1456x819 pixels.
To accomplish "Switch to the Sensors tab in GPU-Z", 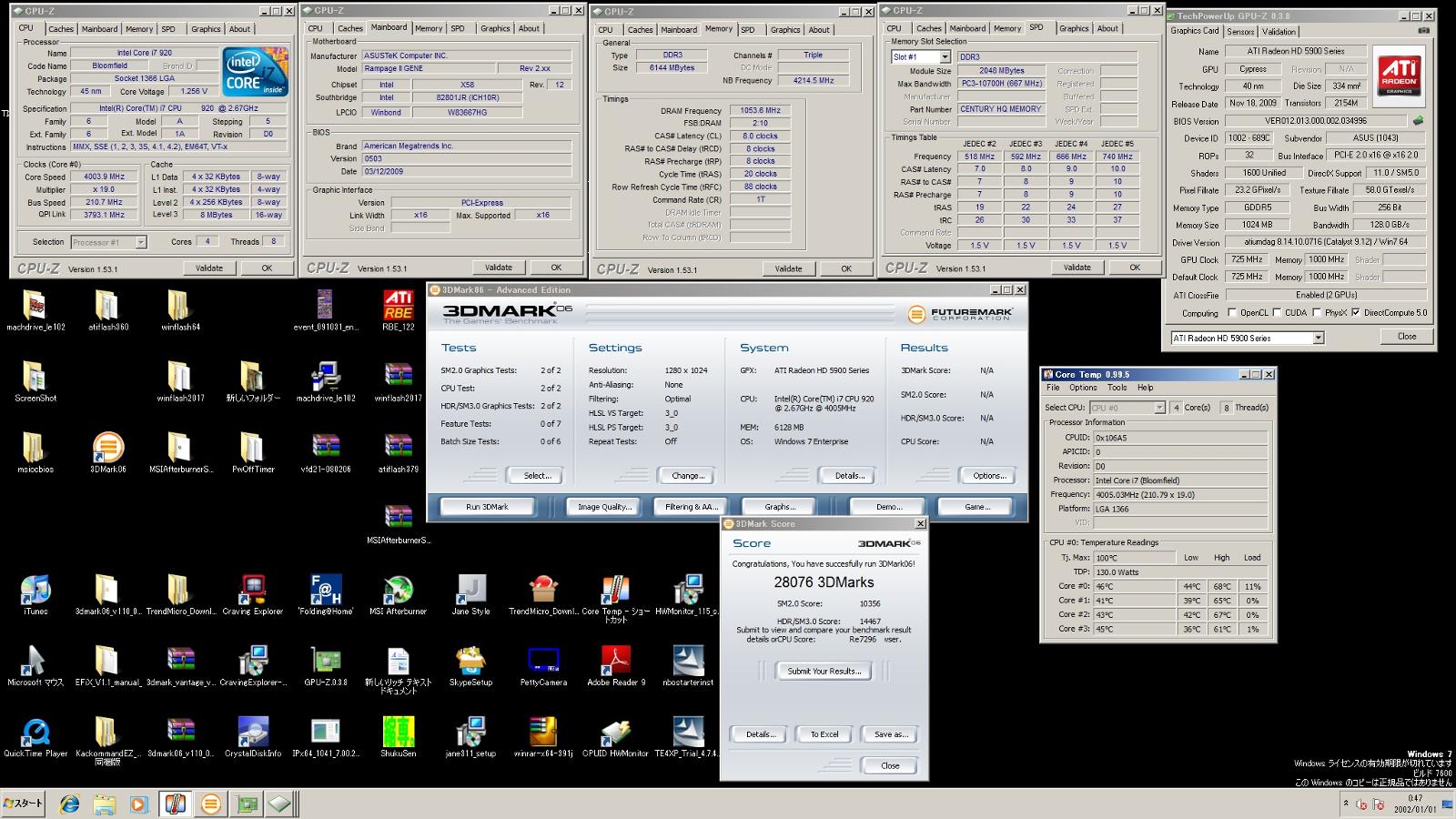I will tap(1240, 32).
